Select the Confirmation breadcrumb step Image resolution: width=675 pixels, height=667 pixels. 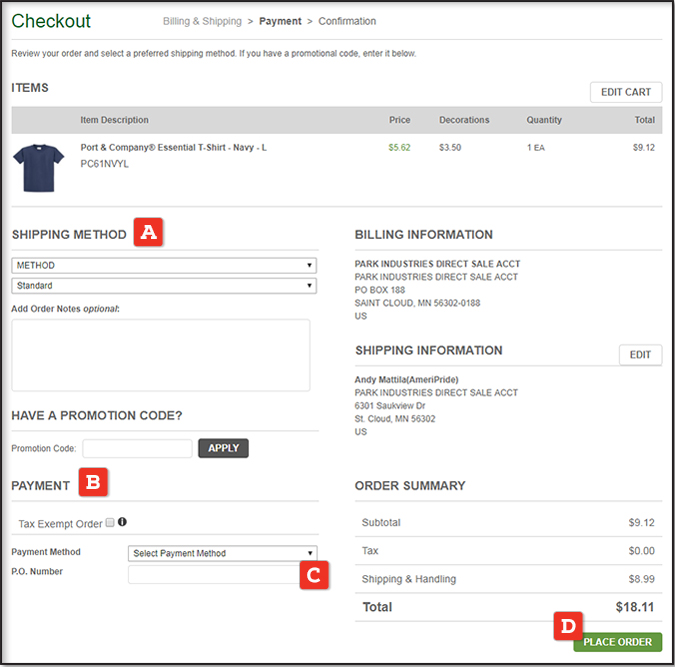coord(347,21)
